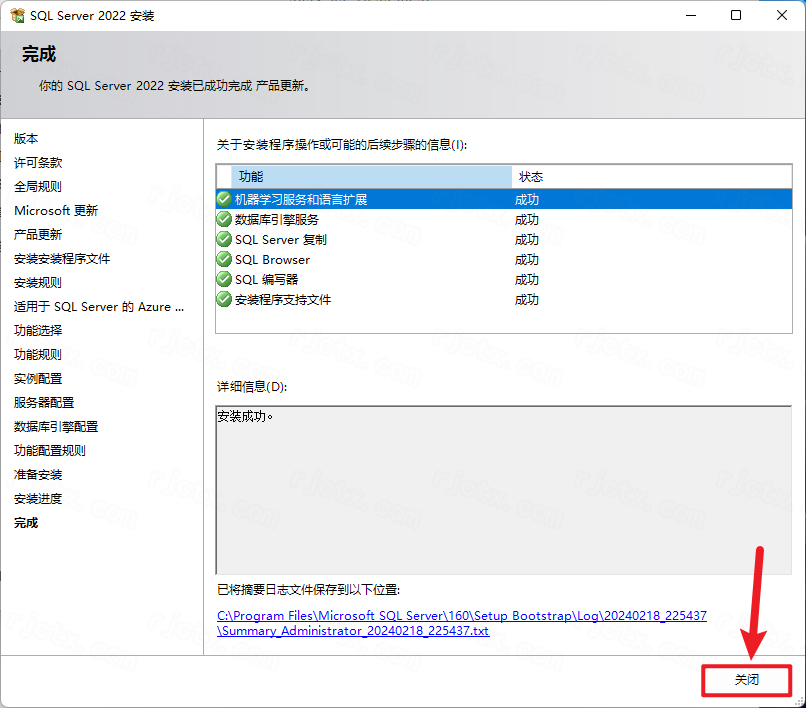Click 成功 status of SQL 编写器 row

point(527,280)
